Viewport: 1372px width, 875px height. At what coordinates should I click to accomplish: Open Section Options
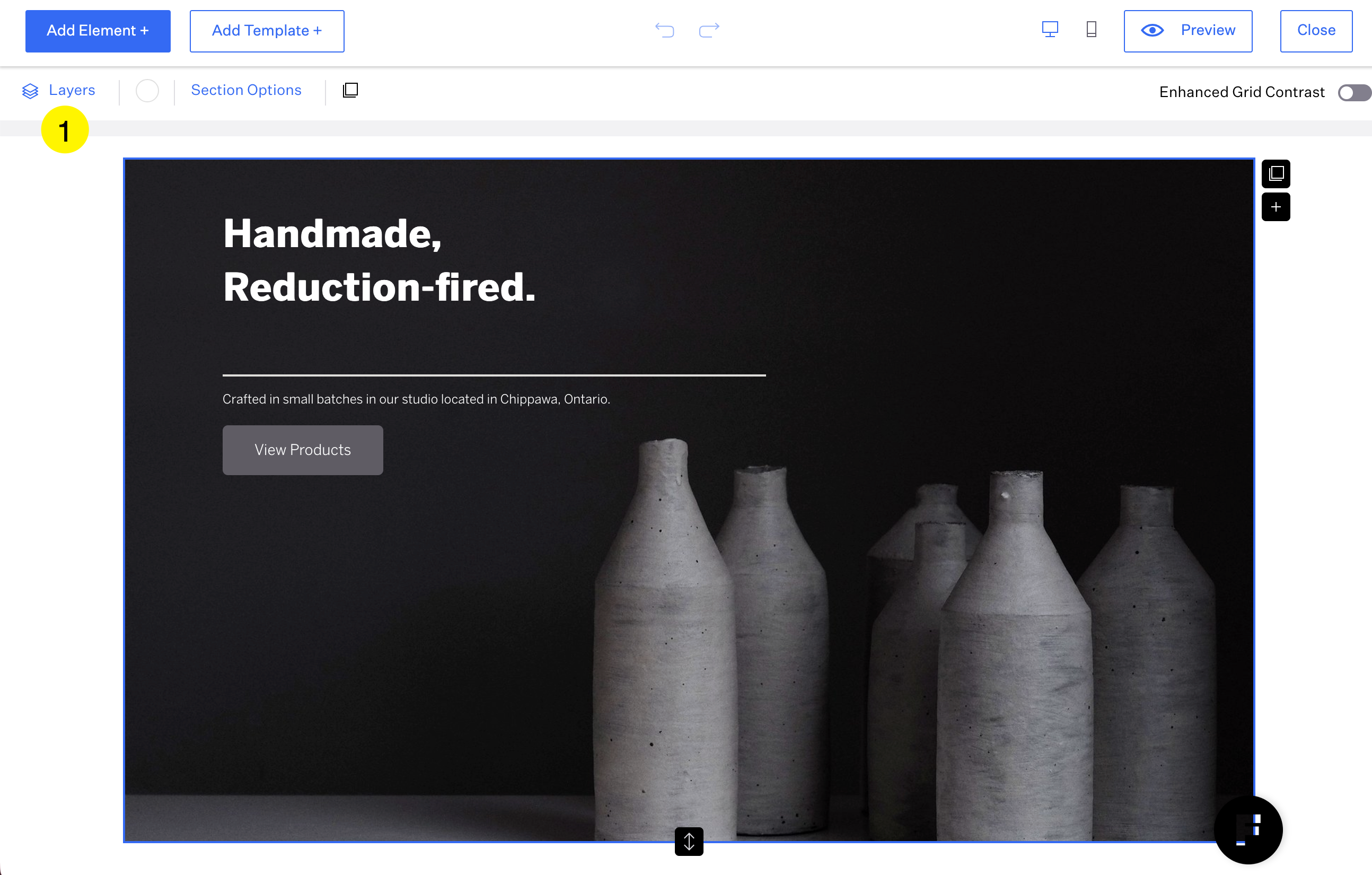(246, 90)
